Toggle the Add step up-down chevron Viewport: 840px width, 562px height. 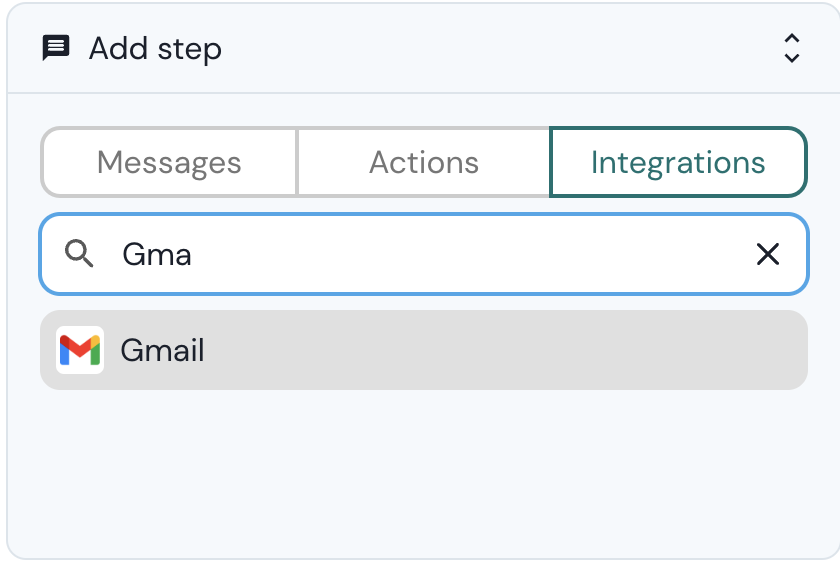pos(791,48)
